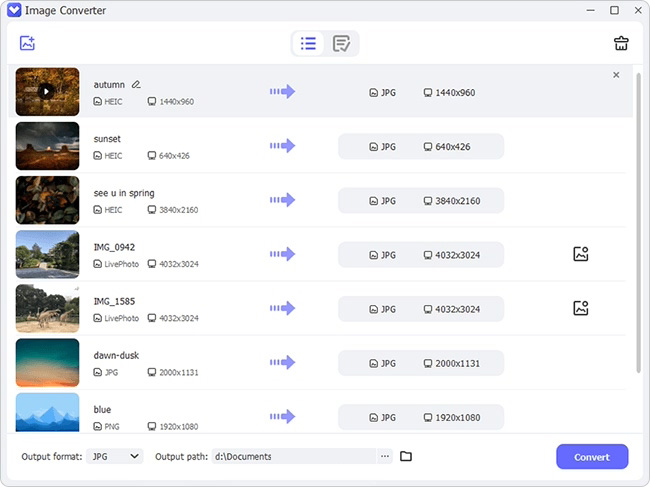The width and height of the screenshot is (650, 487).
Task: Switch to edit checklist view mode
Action: pos(341,44)
